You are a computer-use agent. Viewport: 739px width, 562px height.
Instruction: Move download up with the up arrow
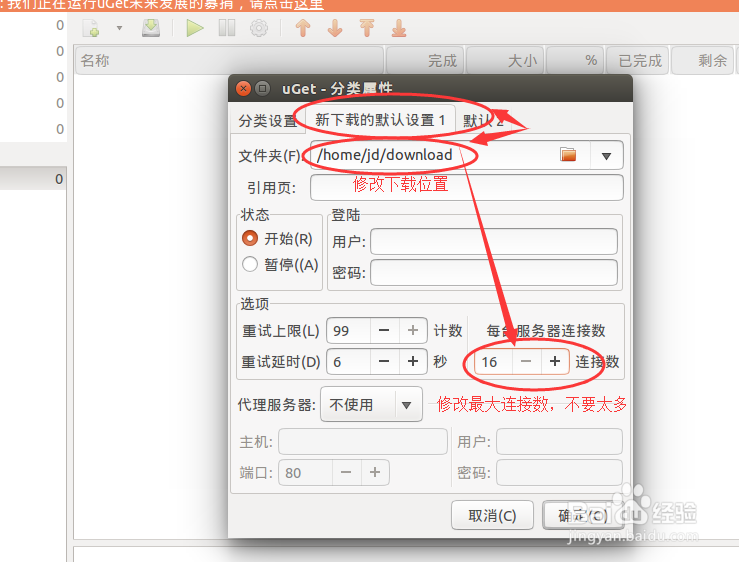[x=303, y=28]
